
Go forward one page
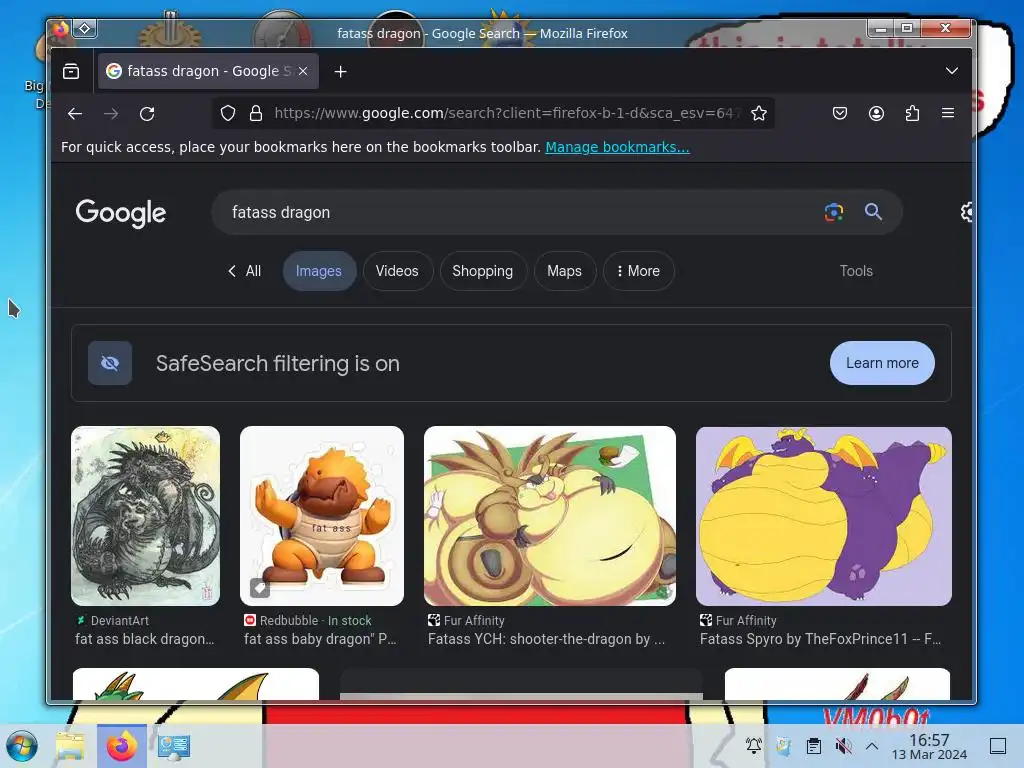[111, 114]
